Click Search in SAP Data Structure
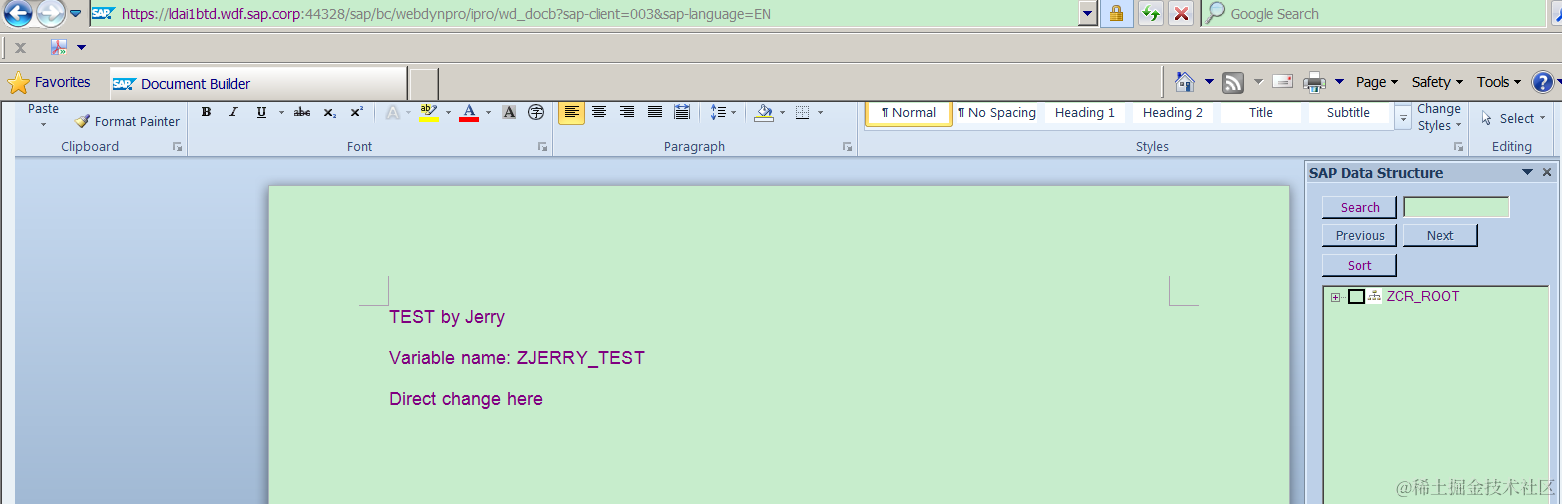The width and height of the screenshot is (1562, 504). click(1359, 207)
